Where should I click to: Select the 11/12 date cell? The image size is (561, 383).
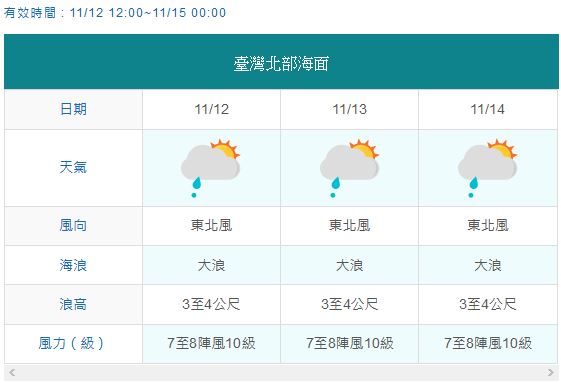pyautogui.click(x=211, y=109)
